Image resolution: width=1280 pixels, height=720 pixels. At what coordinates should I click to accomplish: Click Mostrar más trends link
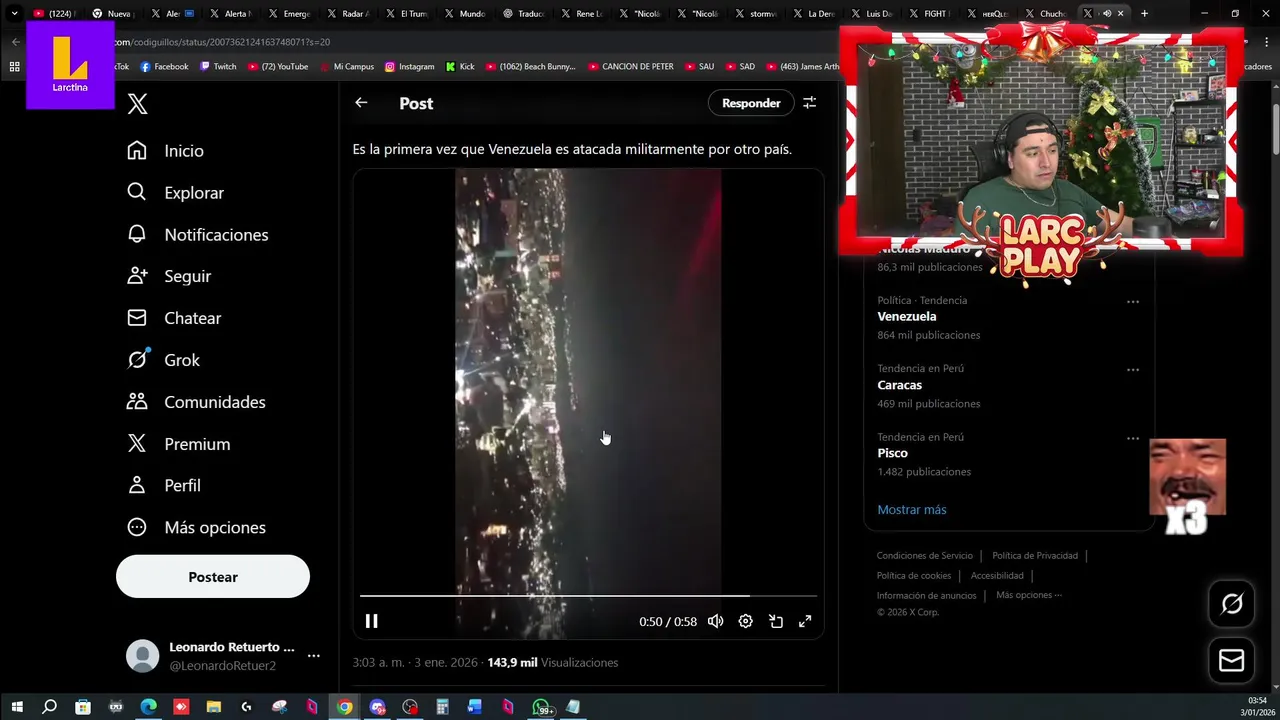pyautogui.click(x=912, y=509)
